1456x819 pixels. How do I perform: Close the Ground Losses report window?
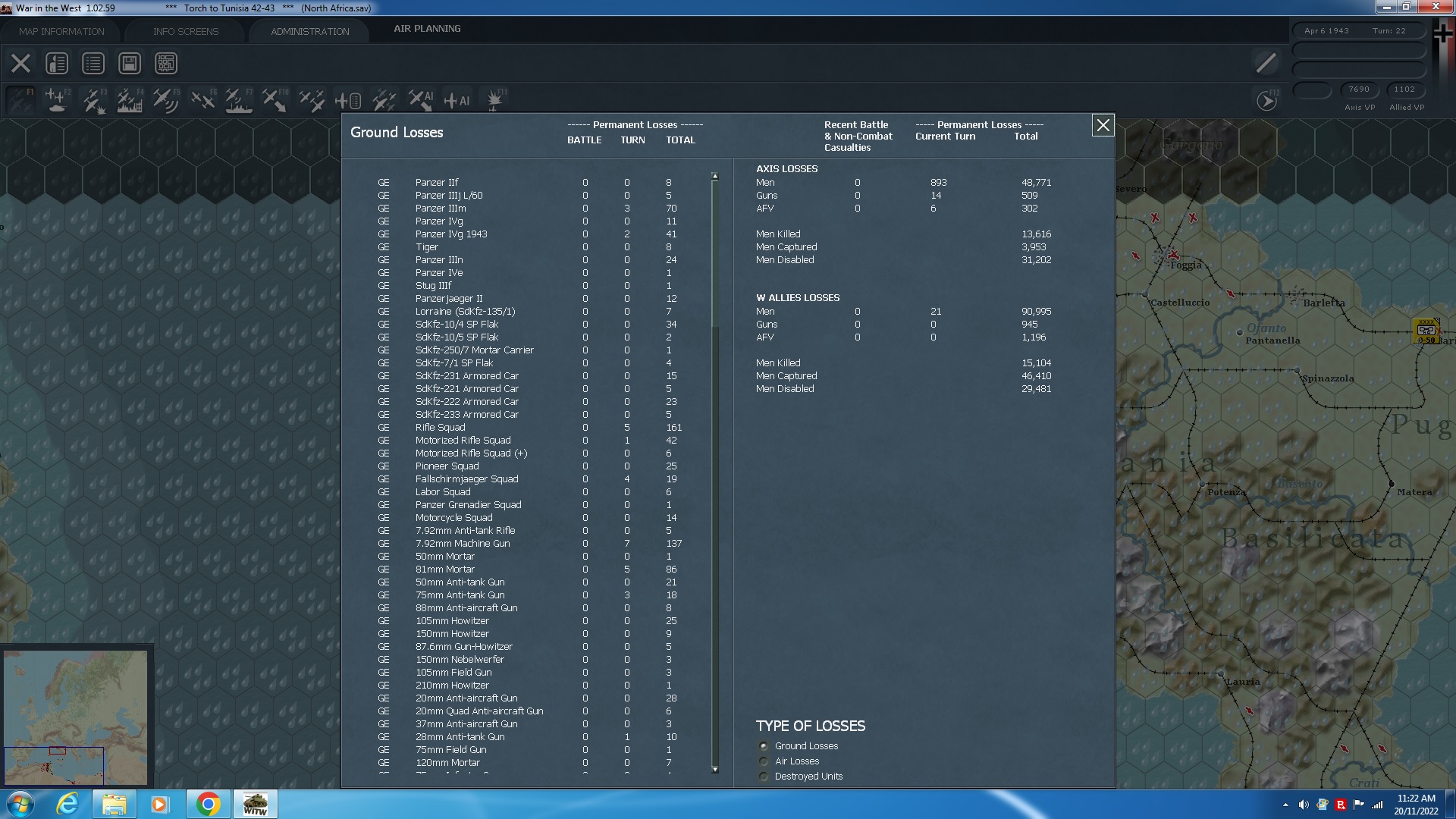point(1103,126)
